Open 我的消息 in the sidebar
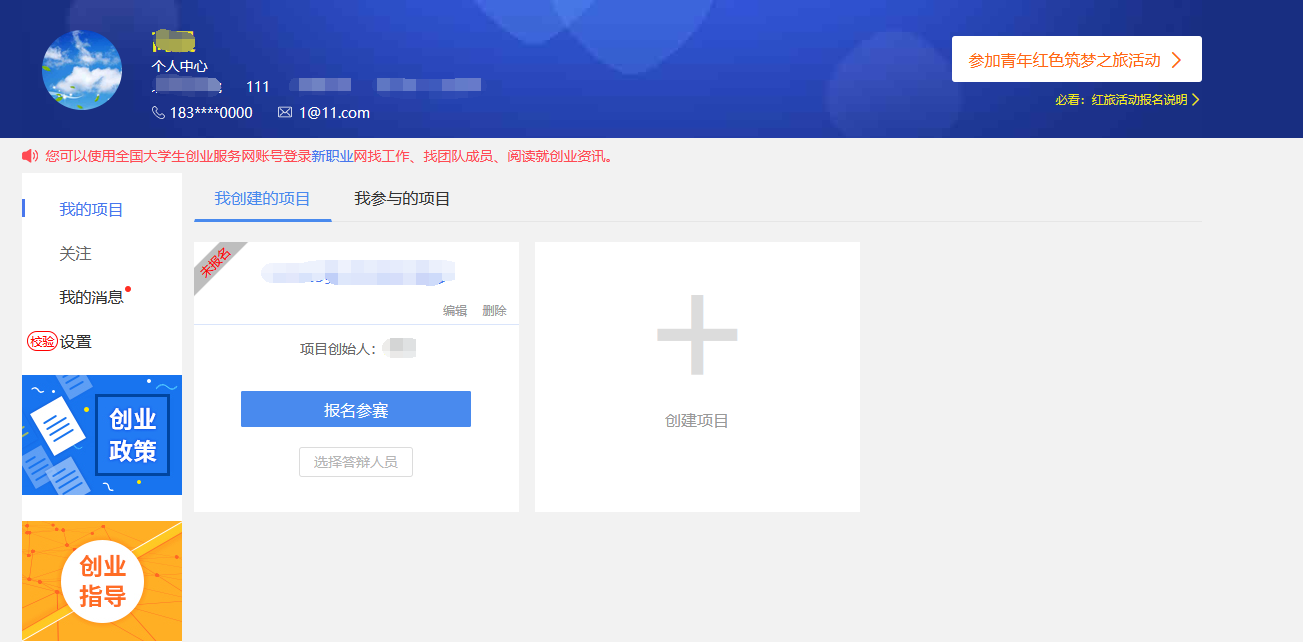1303x642 pixels. (91, 297)
